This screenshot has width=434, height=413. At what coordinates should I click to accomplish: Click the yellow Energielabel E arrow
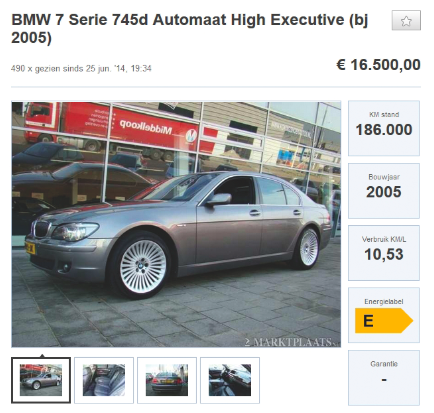pyautogui.click(x=384, y=321)
